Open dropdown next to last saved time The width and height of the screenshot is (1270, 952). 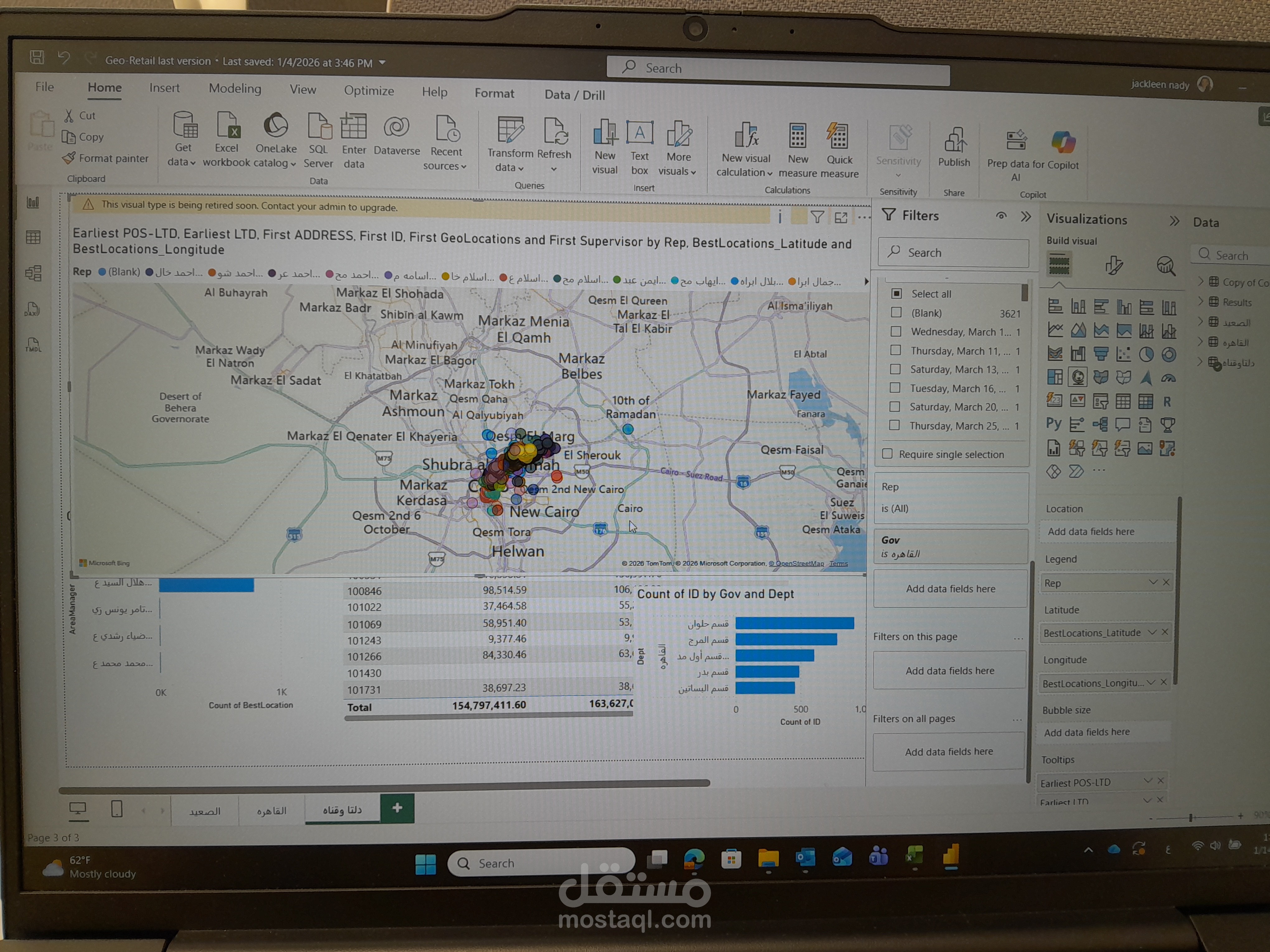382,63
